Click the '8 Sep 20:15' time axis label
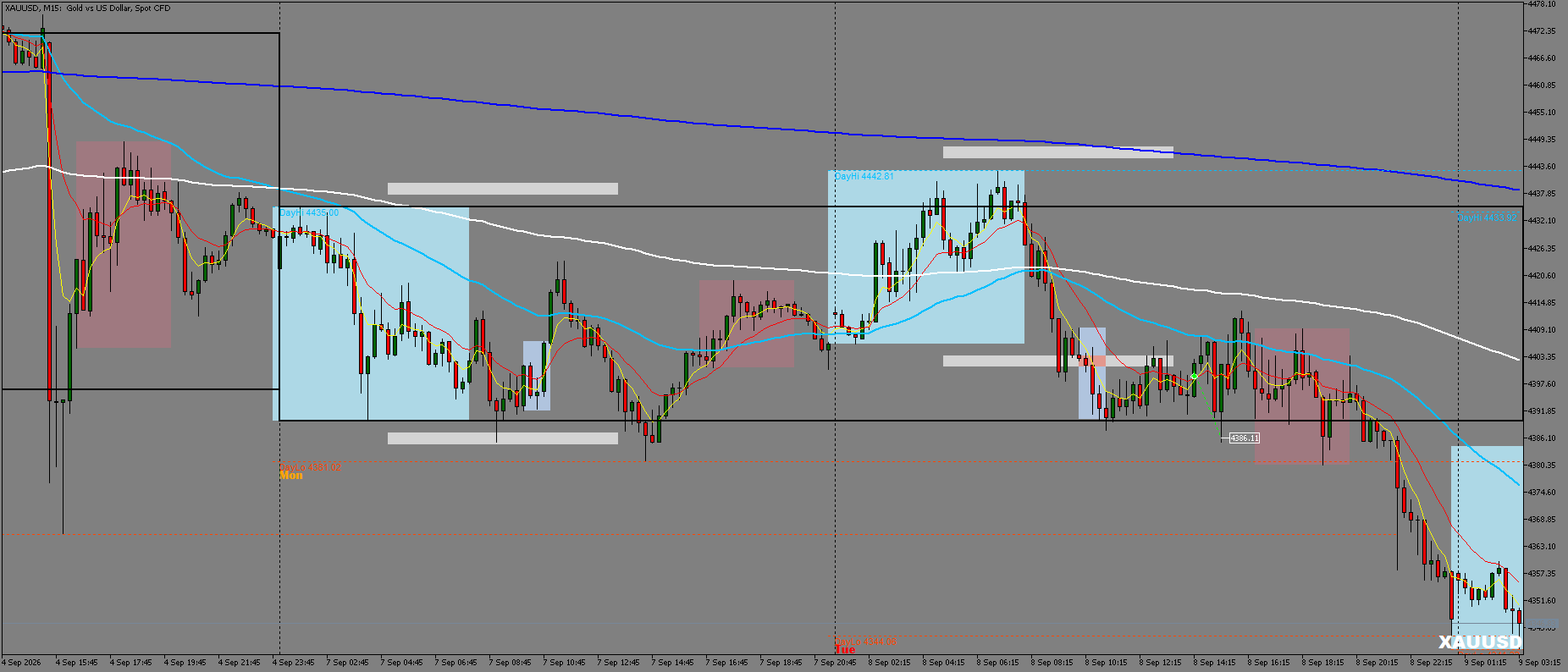The width and height of the screenshot is (1568, 672). click(x=1377, y=663)
